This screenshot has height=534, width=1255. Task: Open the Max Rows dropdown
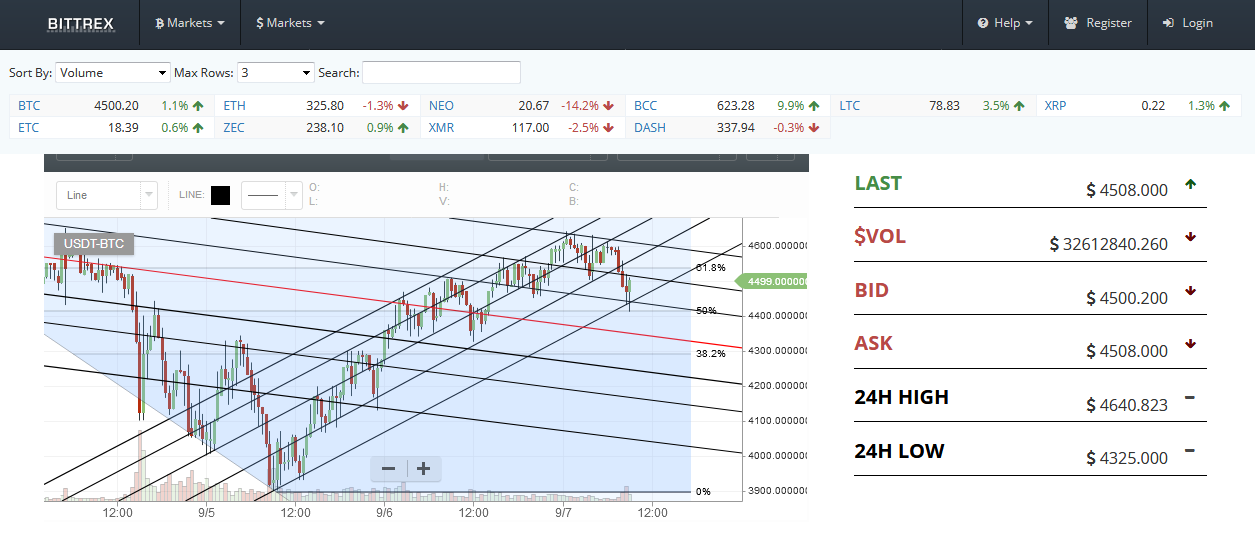276,72
